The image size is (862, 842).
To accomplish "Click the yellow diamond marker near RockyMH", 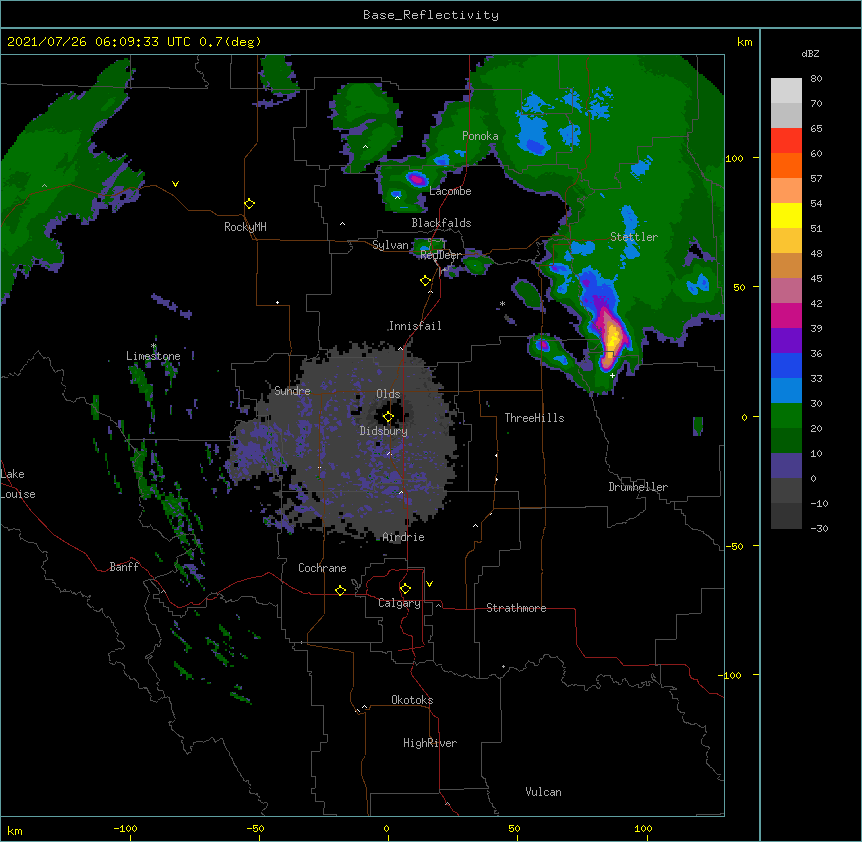I will tap(249, 204).
